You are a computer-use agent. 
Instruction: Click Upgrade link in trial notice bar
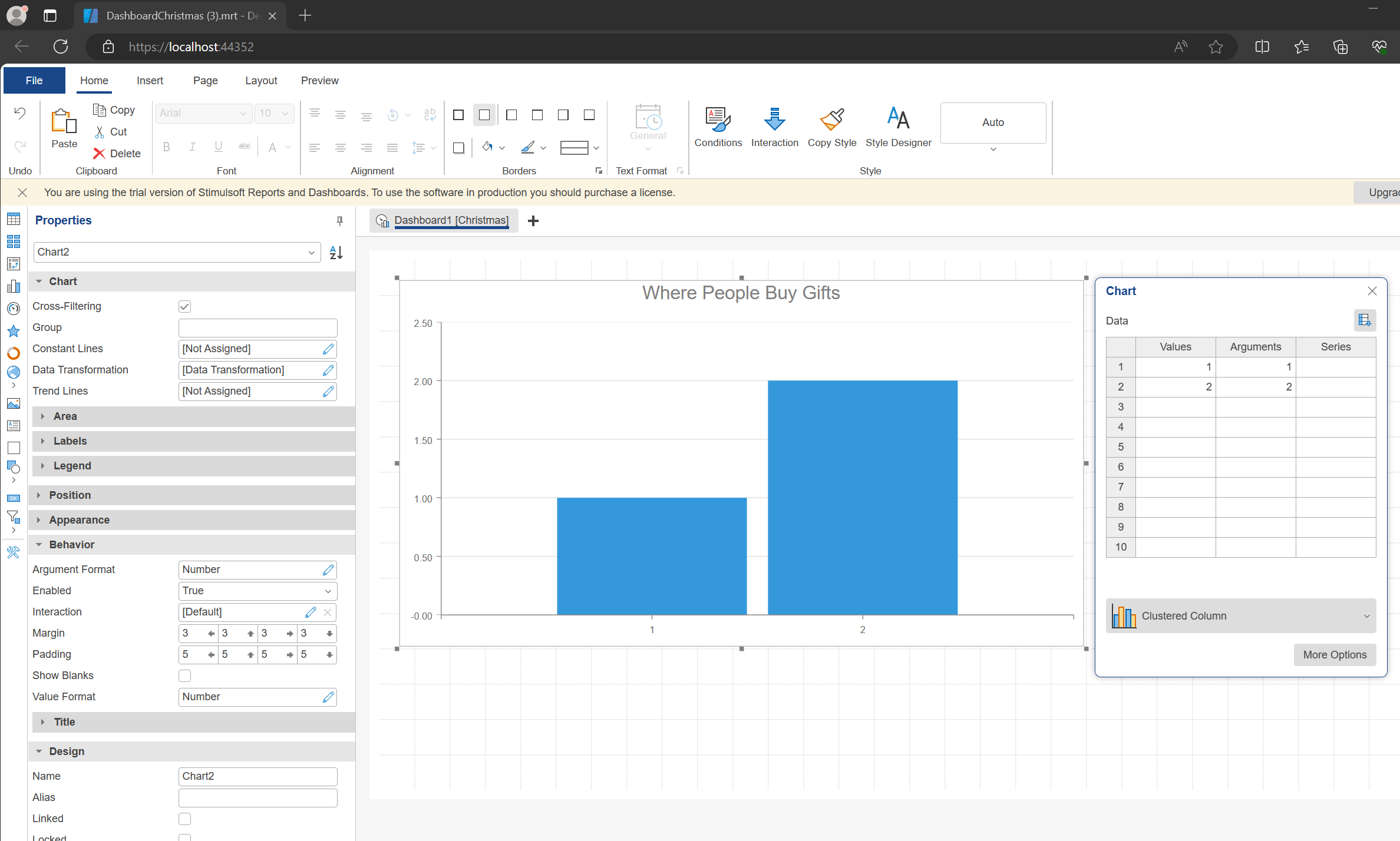pyautogui.click(x=1383, y=192)
